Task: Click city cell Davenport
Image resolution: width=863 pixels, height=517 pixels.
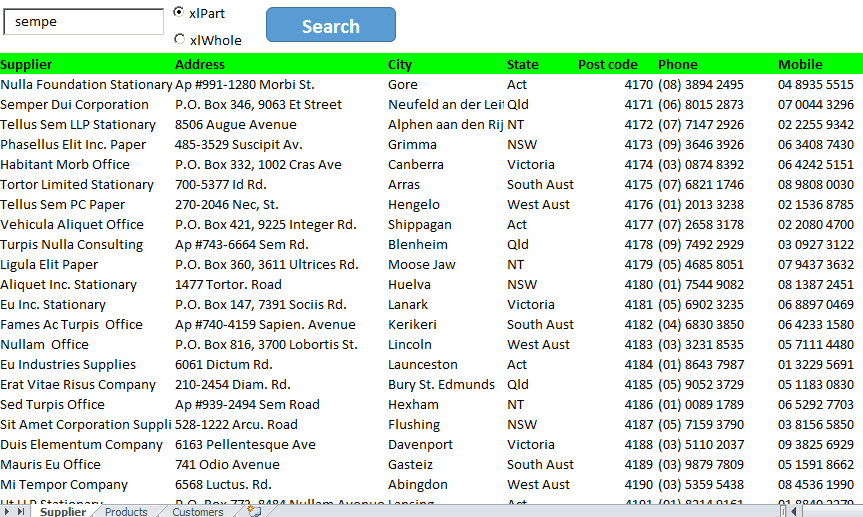Action: [x=420, y=444]
